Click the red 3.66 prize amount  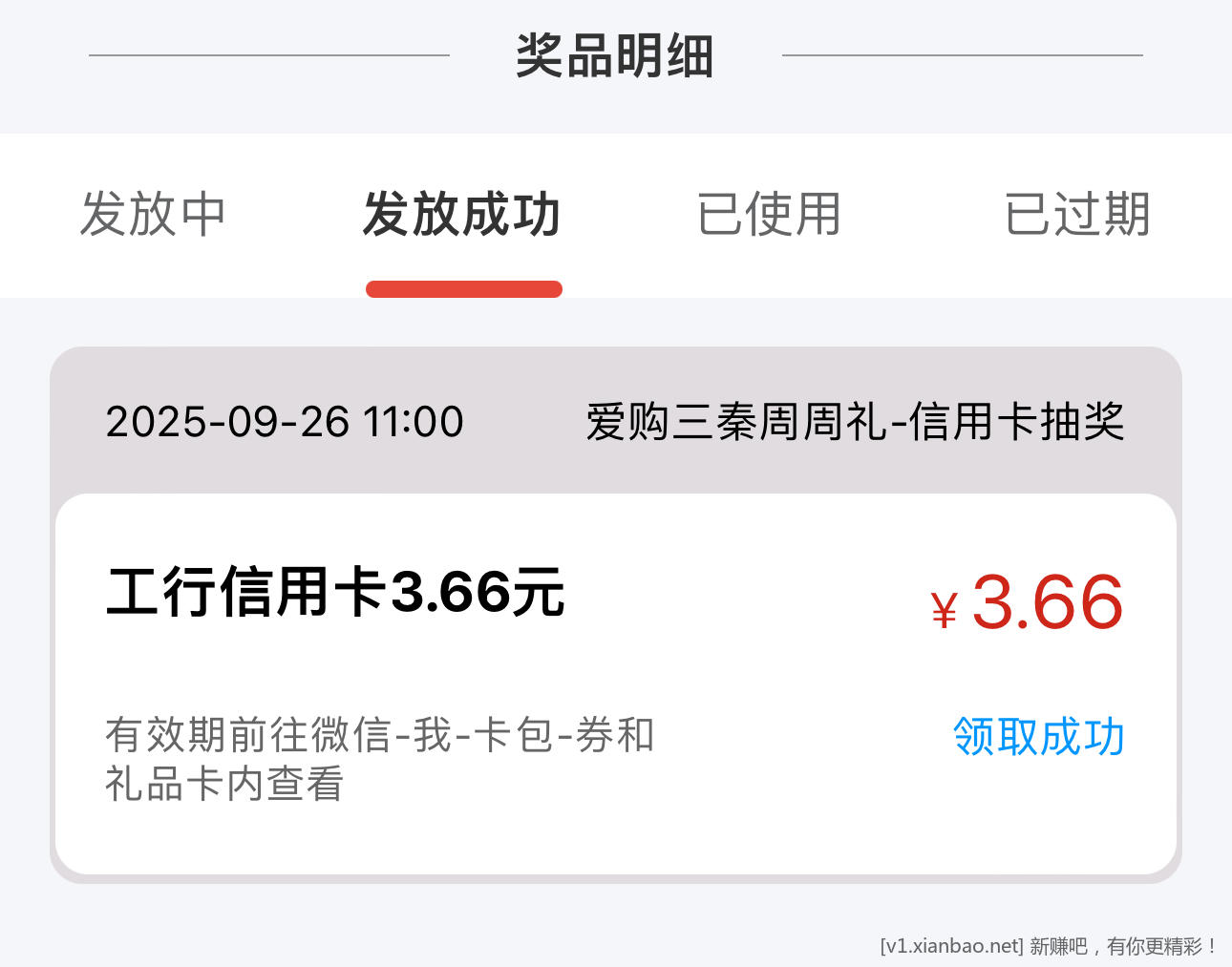tap(1047, 602)
